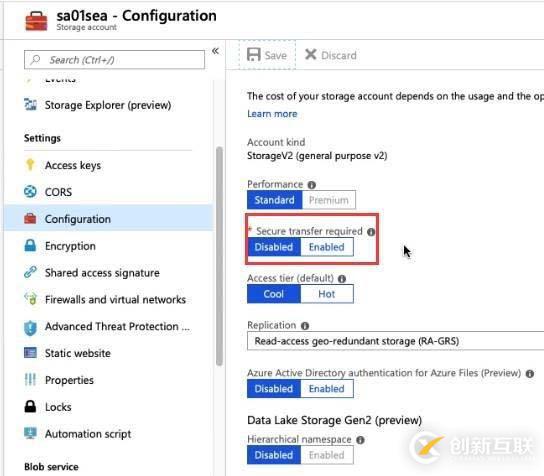544x476 pixels.
Task: Collapse the sidebar with double chevron
Action: coord(215,51)
